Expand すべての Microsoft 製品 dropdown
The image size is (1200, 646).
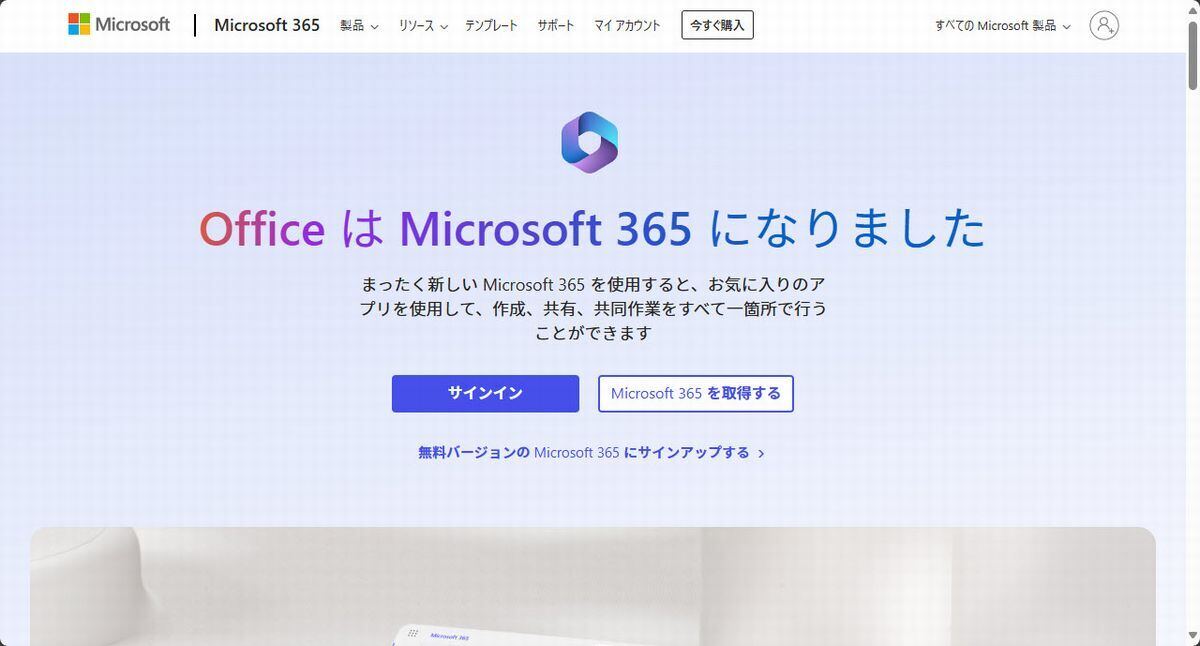[1003, 26]
